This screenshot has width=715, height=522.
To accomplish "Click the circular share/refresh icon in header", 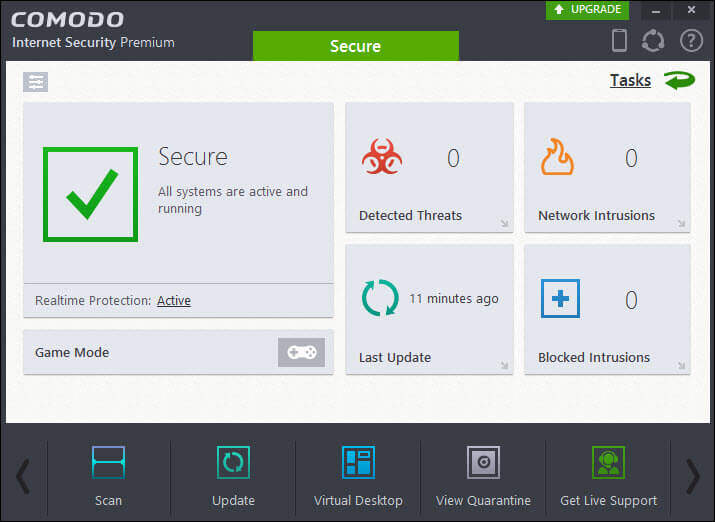I will [653, 41].
